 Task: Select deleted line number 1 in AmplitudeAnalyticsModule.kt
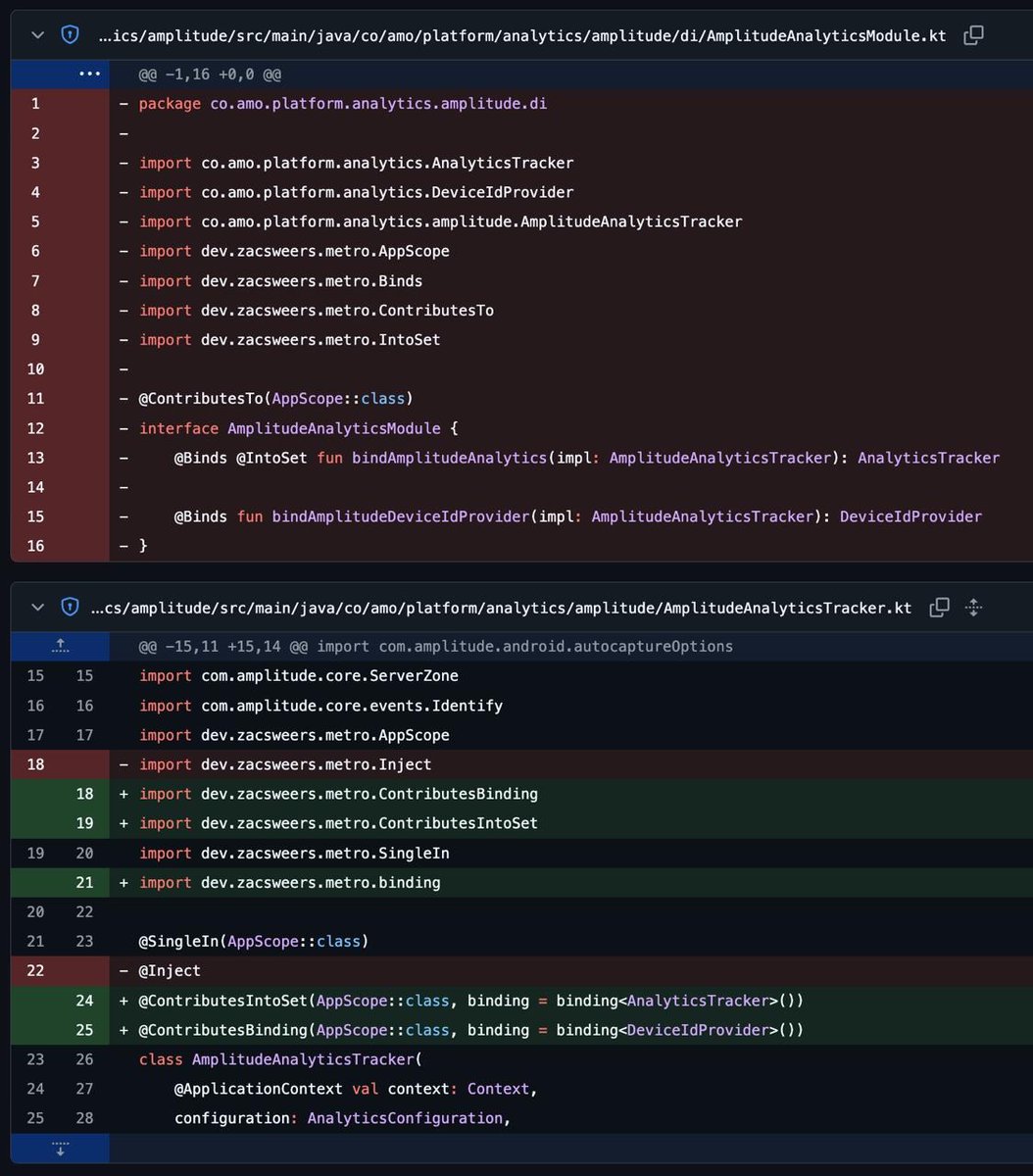tap(35, 104)
